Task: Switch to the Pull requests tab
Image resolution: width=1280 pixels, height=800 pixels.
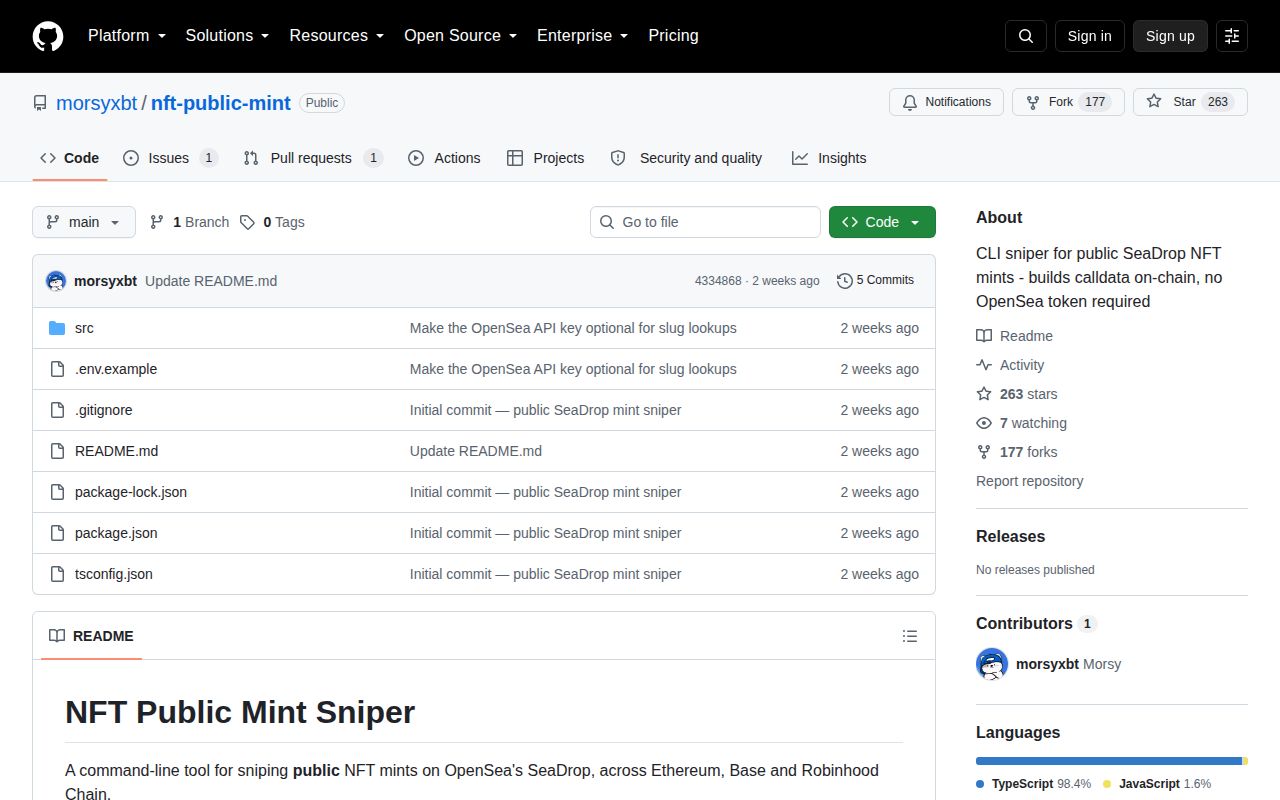Action: [313, 158]
